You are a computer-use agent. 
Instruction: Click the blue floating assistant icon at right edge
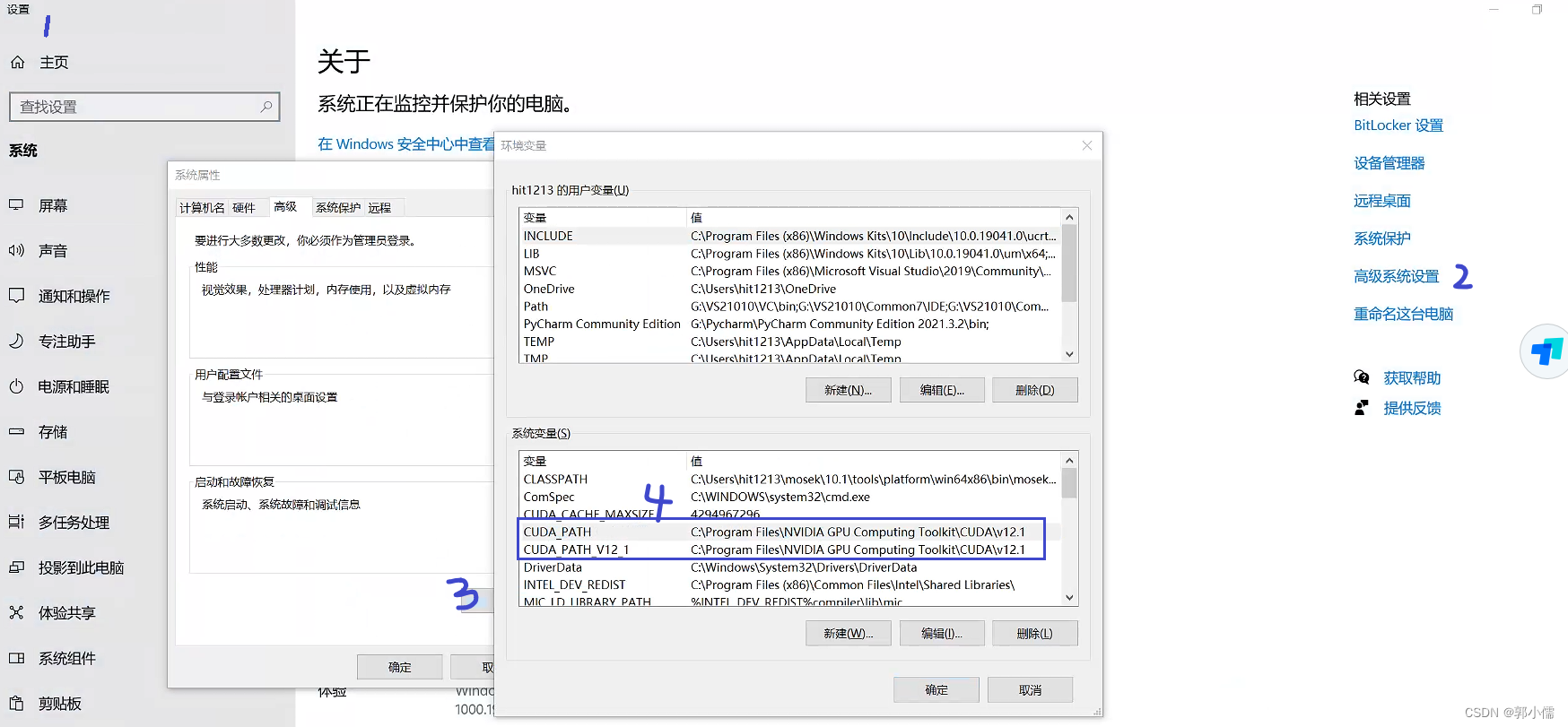click(x=1546, y=351)
